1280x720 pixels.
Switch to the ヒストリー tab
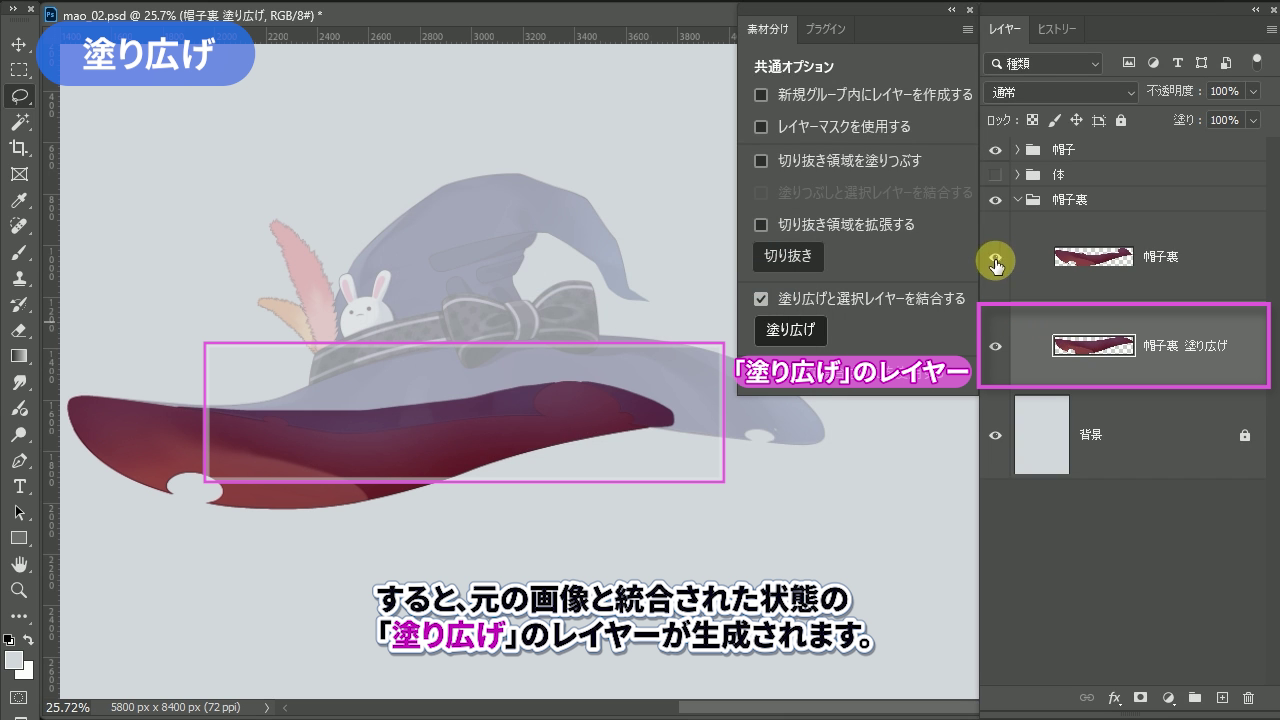coord(1057,29)
